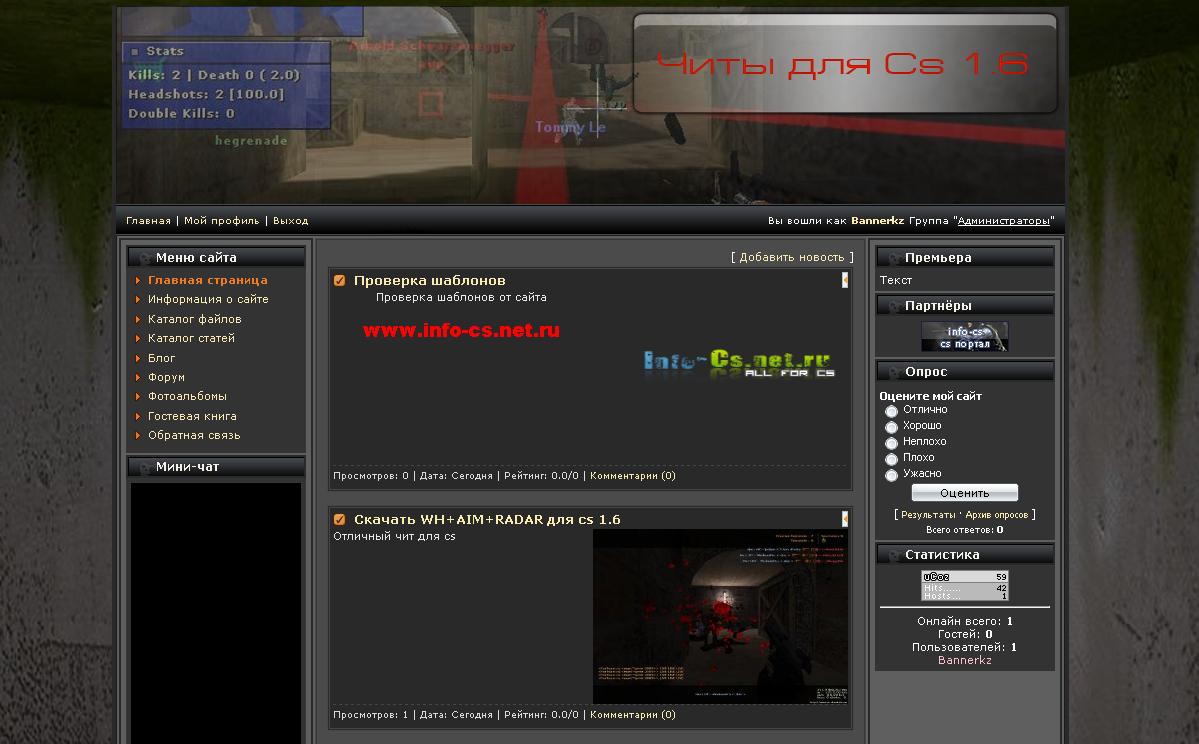Click the Выход logout link
The width and height of the screenshot is (1199, 744).
click(290, 221)
